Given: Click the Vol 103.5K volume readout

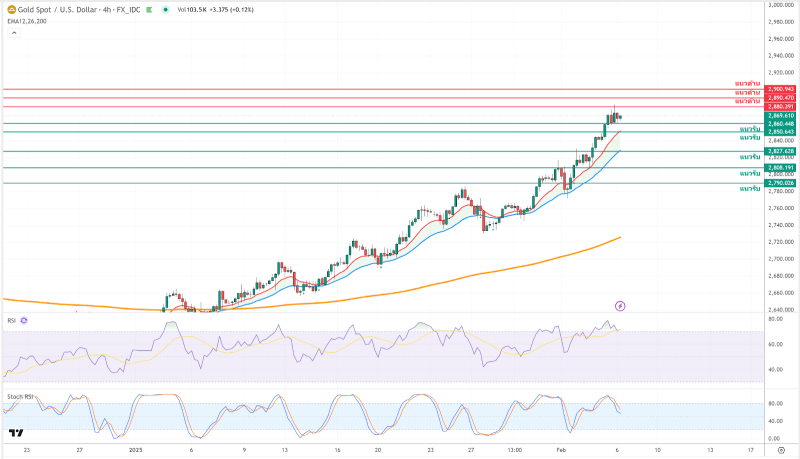Looking at the screenshot, I should coord(191,9).
